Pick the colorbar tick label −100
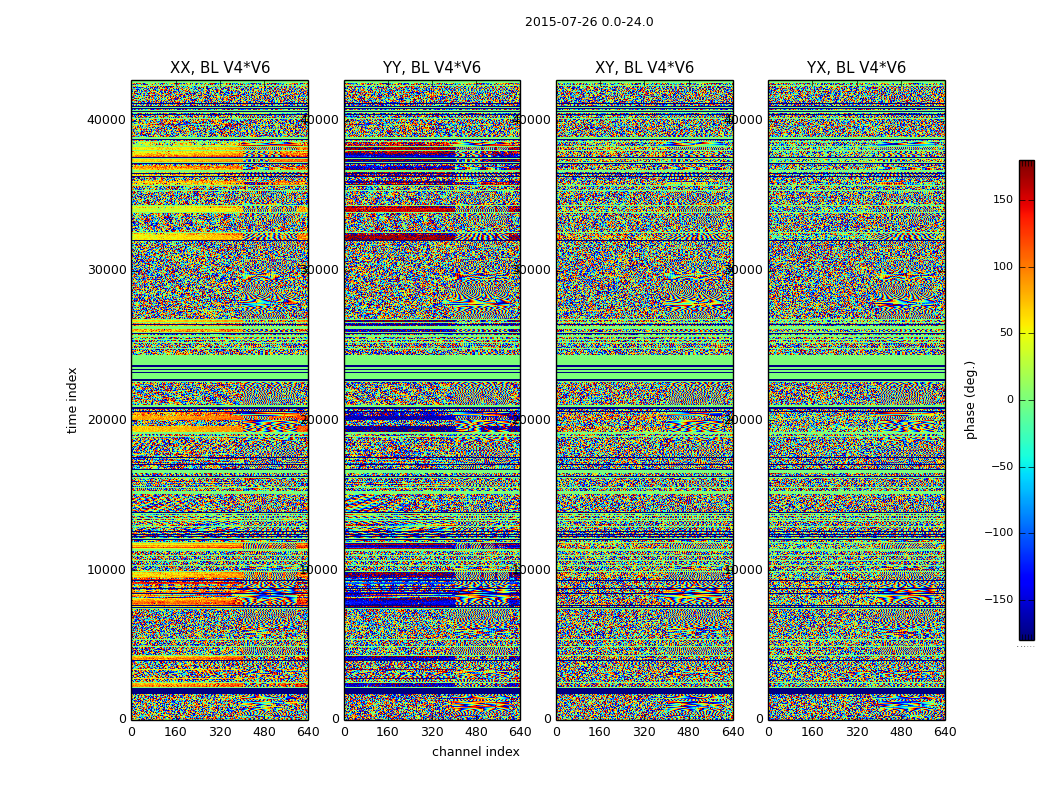 click(x=998, y=533)
